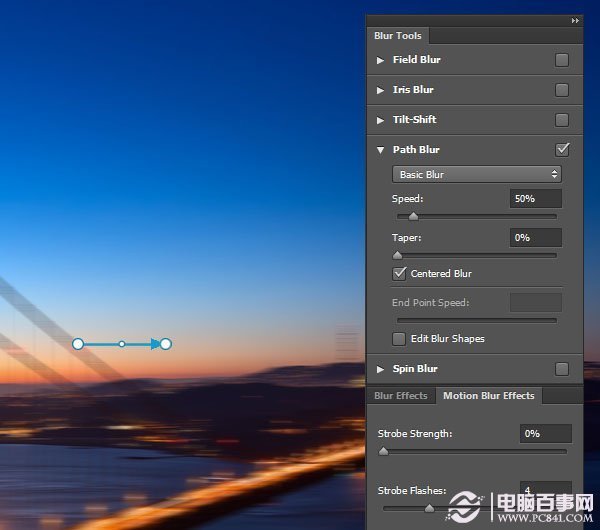Select the Motion Blur Effects tab
This screenshot has width=600, height=530.
(x=489, y=396)
